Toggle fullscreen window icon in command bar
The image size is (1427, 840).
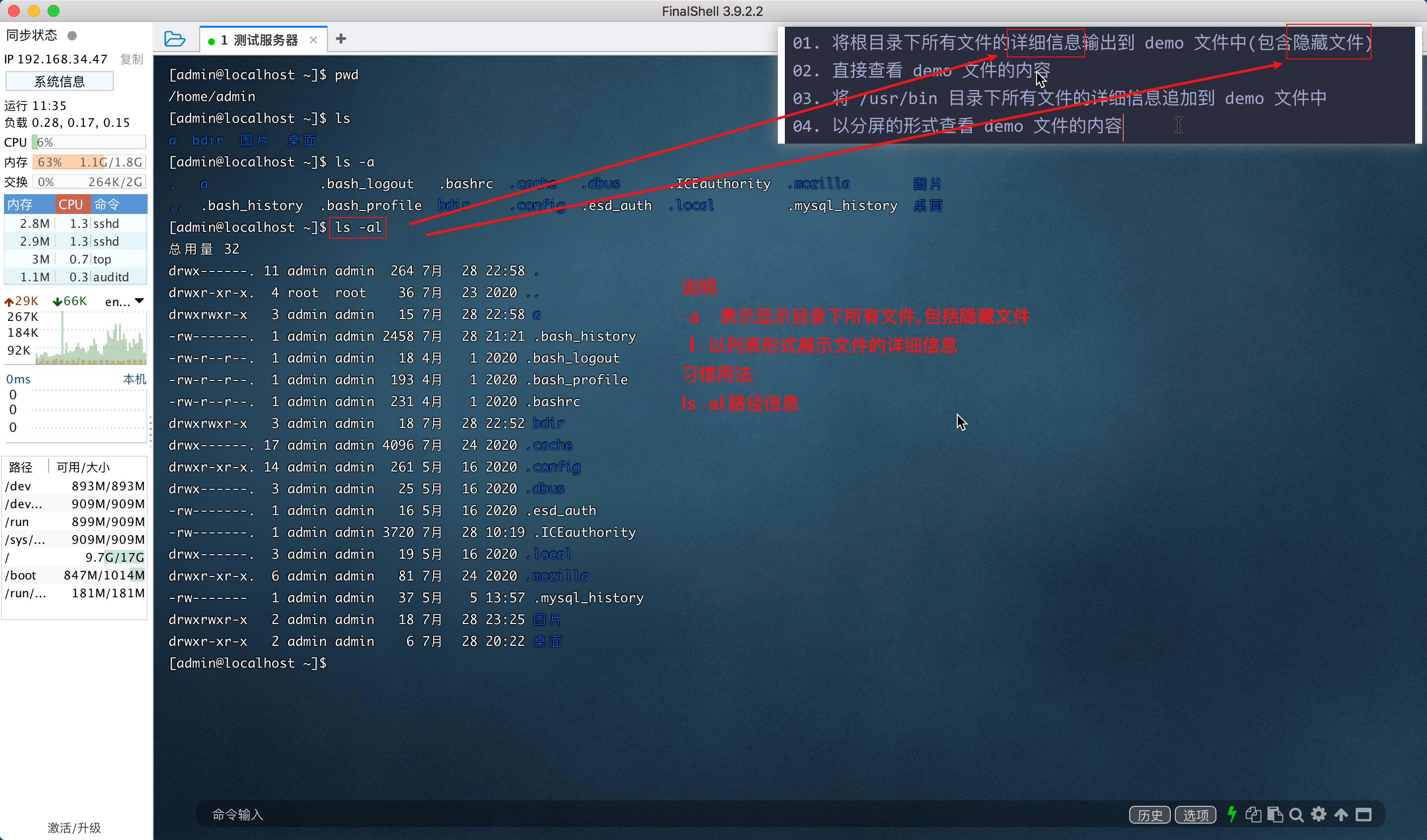click(x=1364, y=815)
